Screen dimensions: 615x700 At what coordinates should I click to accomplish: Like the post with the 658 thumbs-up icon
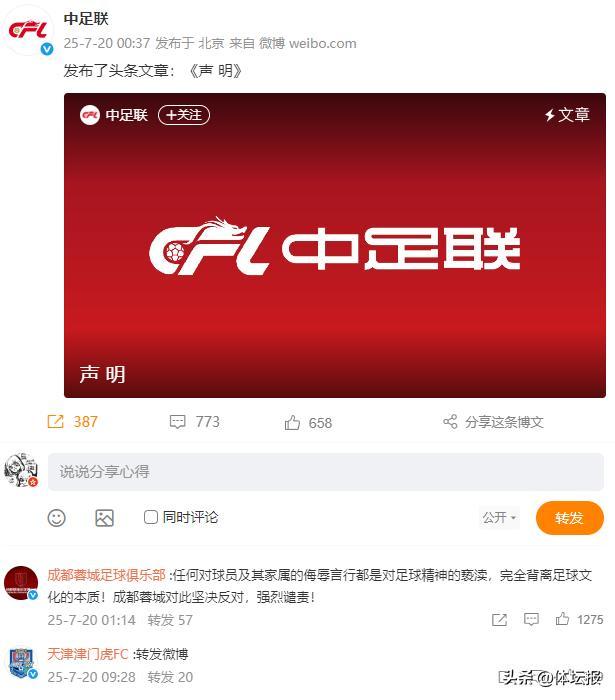coord(292,422)
